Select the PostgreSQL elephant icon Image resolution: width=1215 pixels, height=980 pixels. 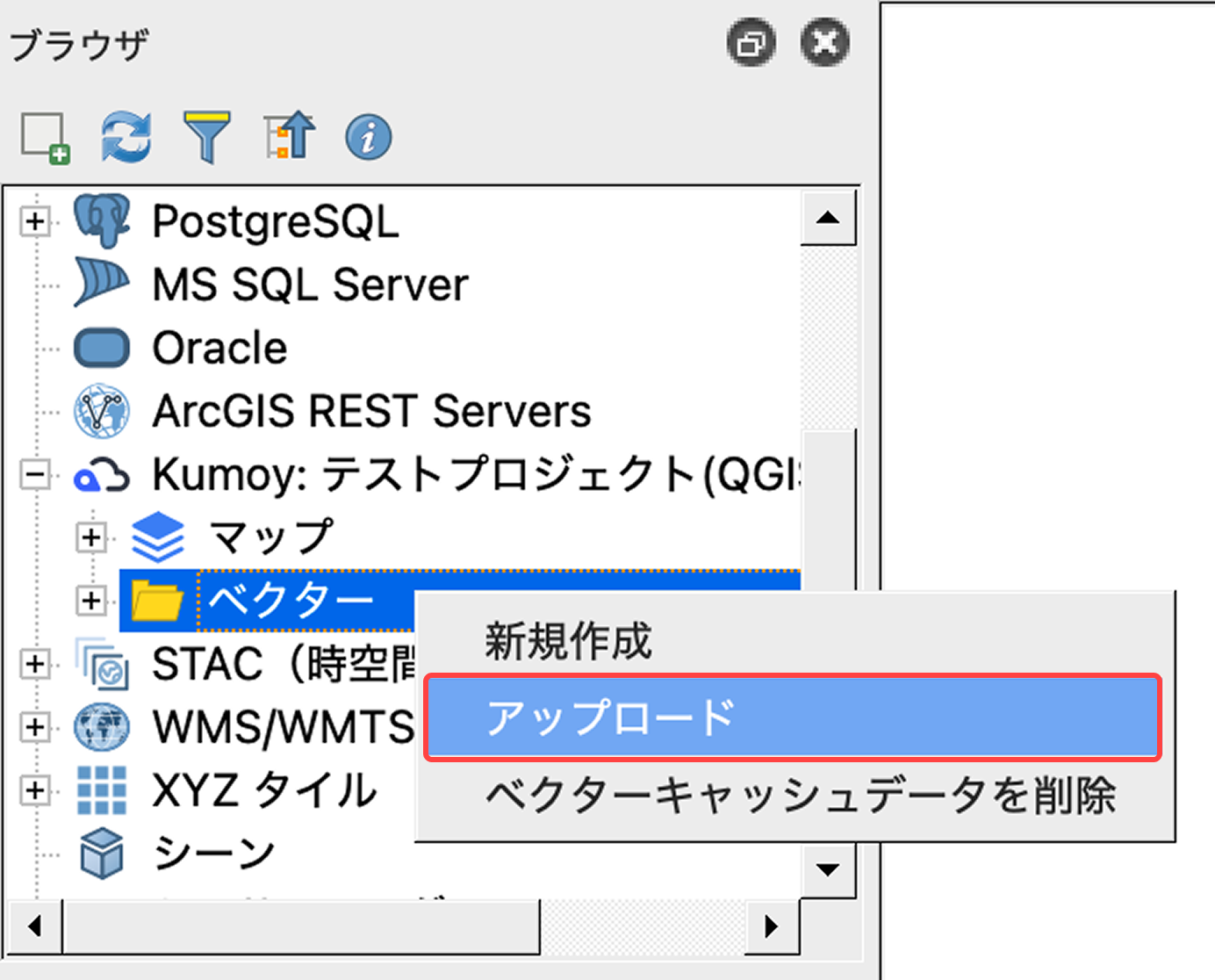(x=102, y=220)
